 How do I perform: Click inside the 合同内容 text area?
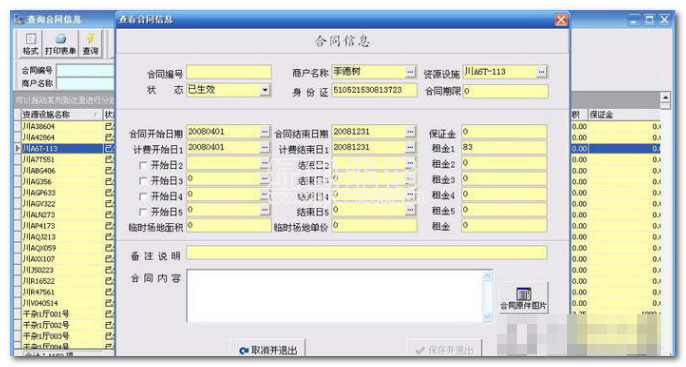[335, 296]
